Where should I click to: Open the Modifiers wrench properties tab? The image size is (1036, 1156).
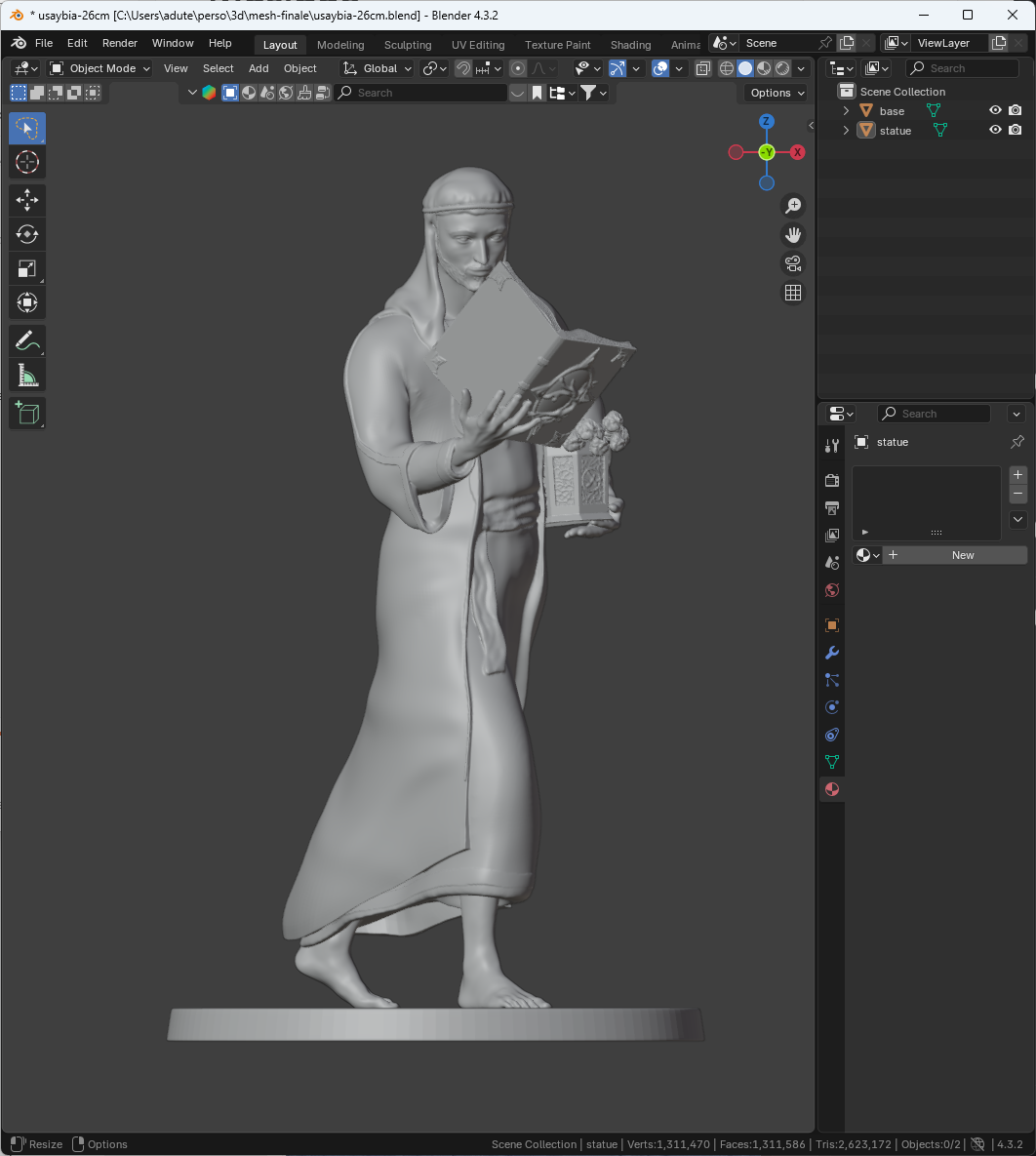point(832,653)
